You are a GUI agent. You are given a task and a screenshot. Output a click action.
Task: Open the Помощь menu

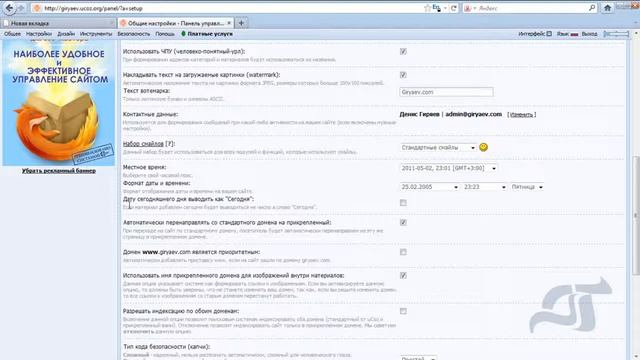164,34
